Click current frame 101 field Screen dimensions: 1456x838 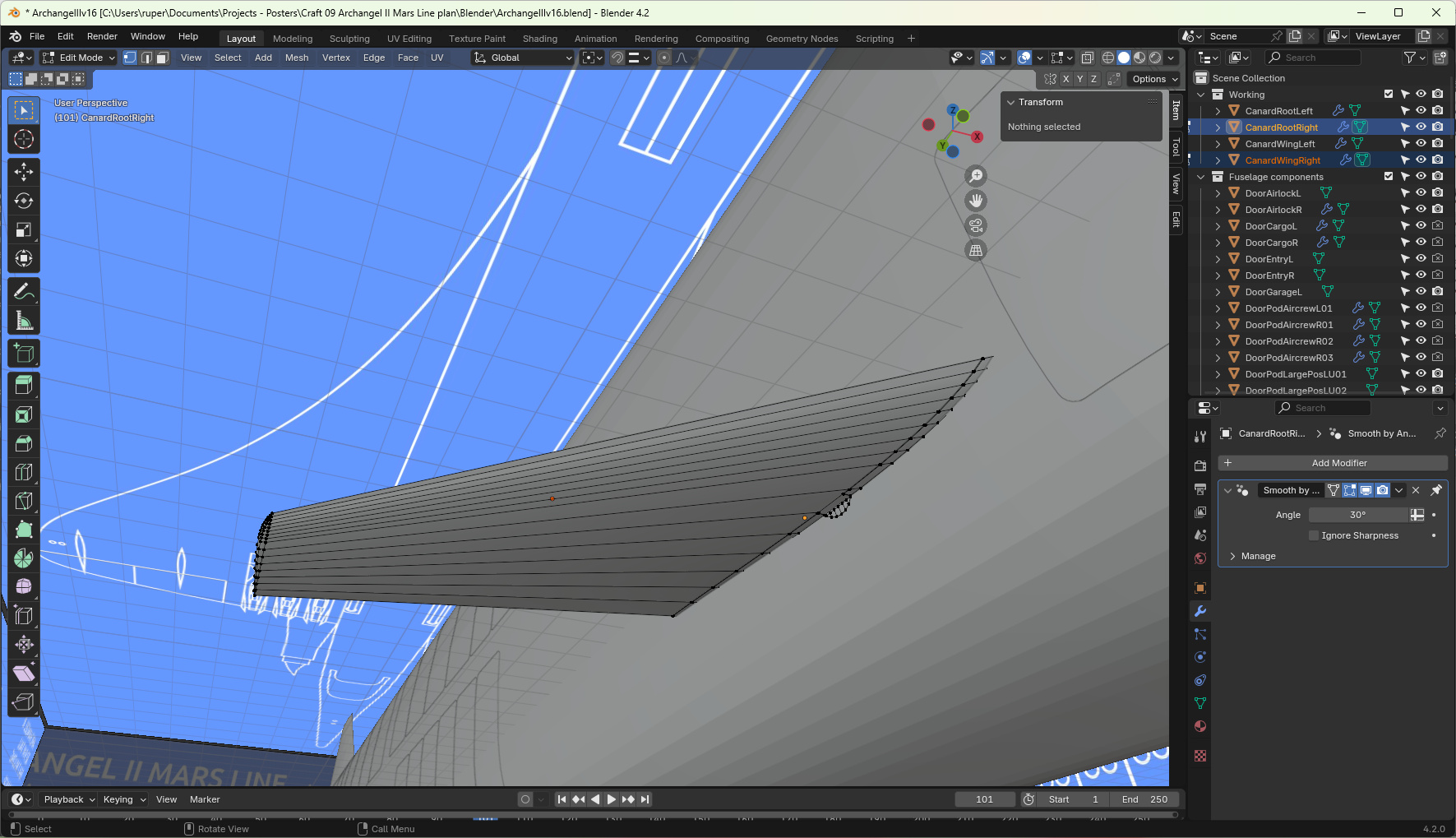click(985, 799)
